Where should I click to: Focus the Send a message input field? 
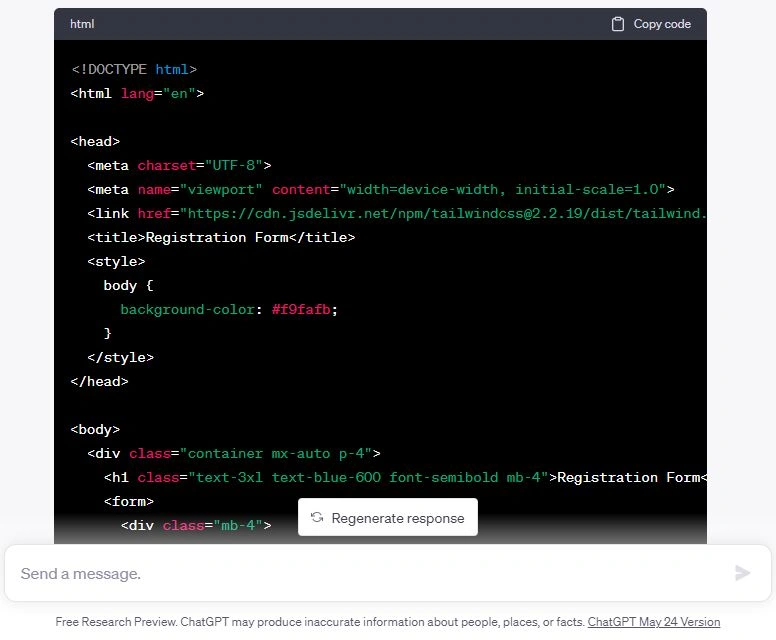(388, 573)
